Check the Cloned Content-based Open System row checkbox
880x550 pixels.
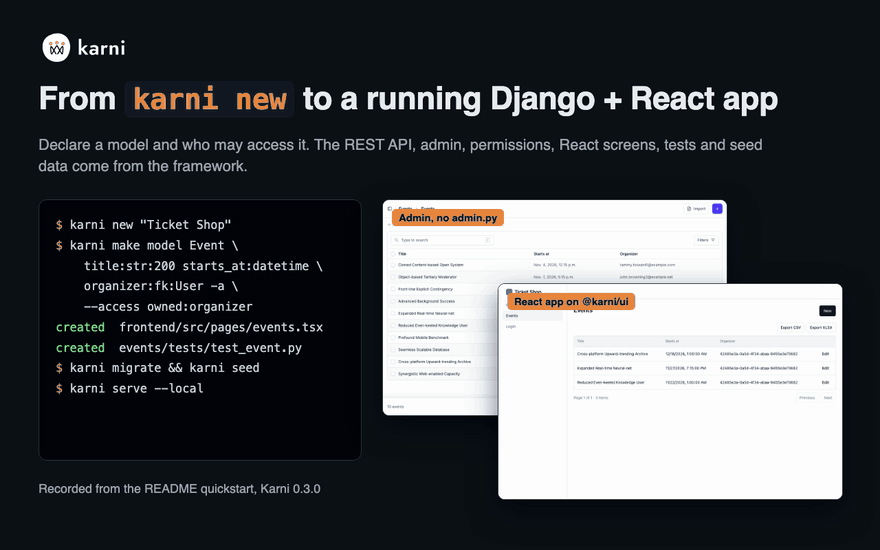[393, 265]
